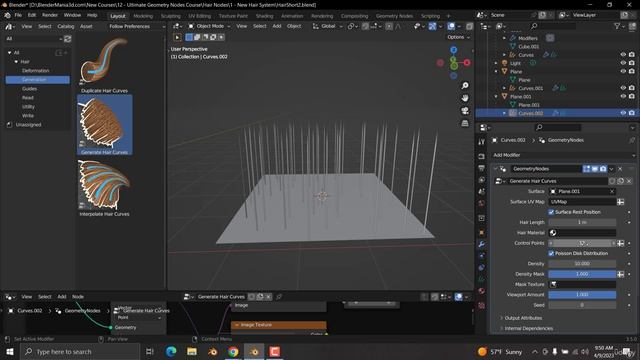This screenshot has height=360, width=640.
Task: Open the viewport Add menu
Action: click(277, 26)
